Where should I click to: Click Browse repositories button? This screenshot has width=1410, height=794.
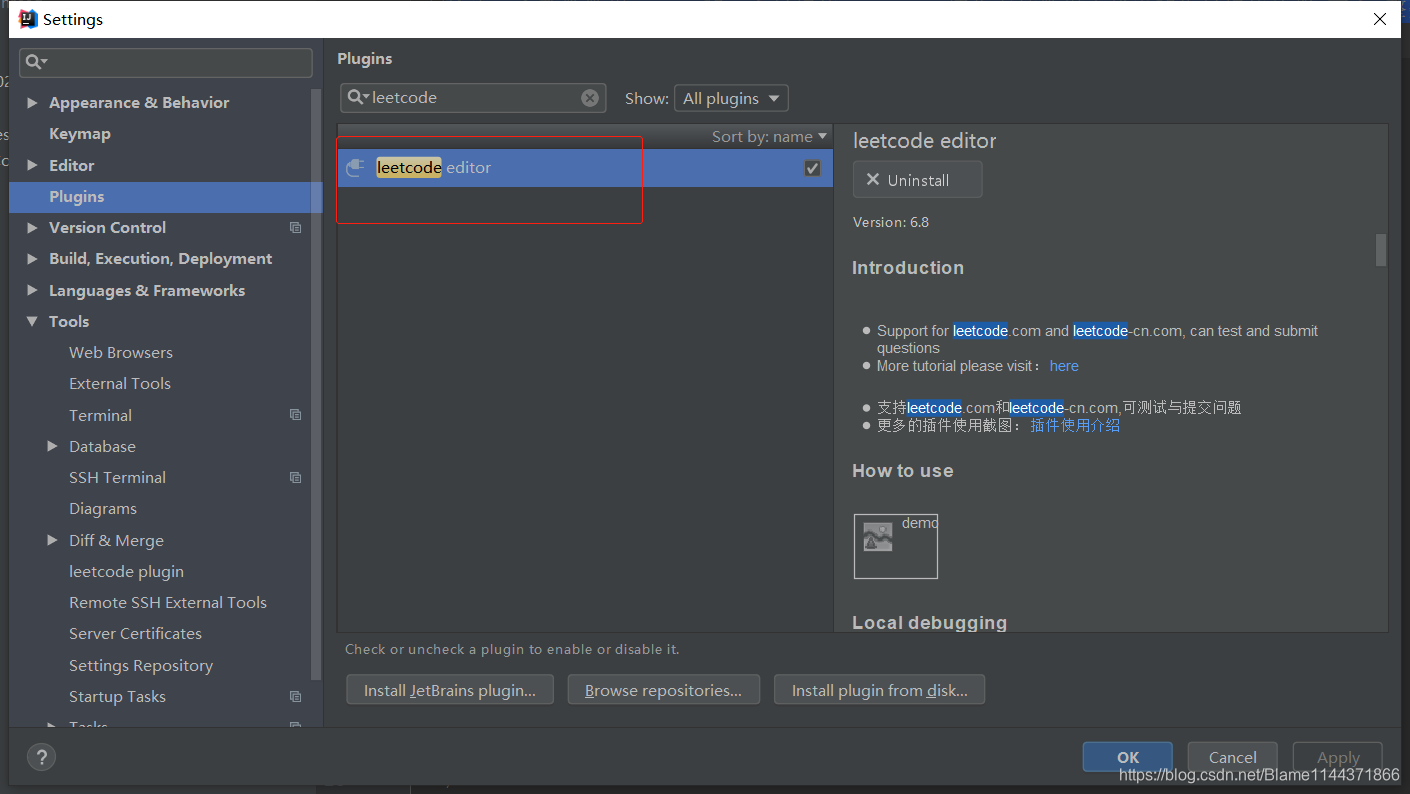(x=663, y=690)
